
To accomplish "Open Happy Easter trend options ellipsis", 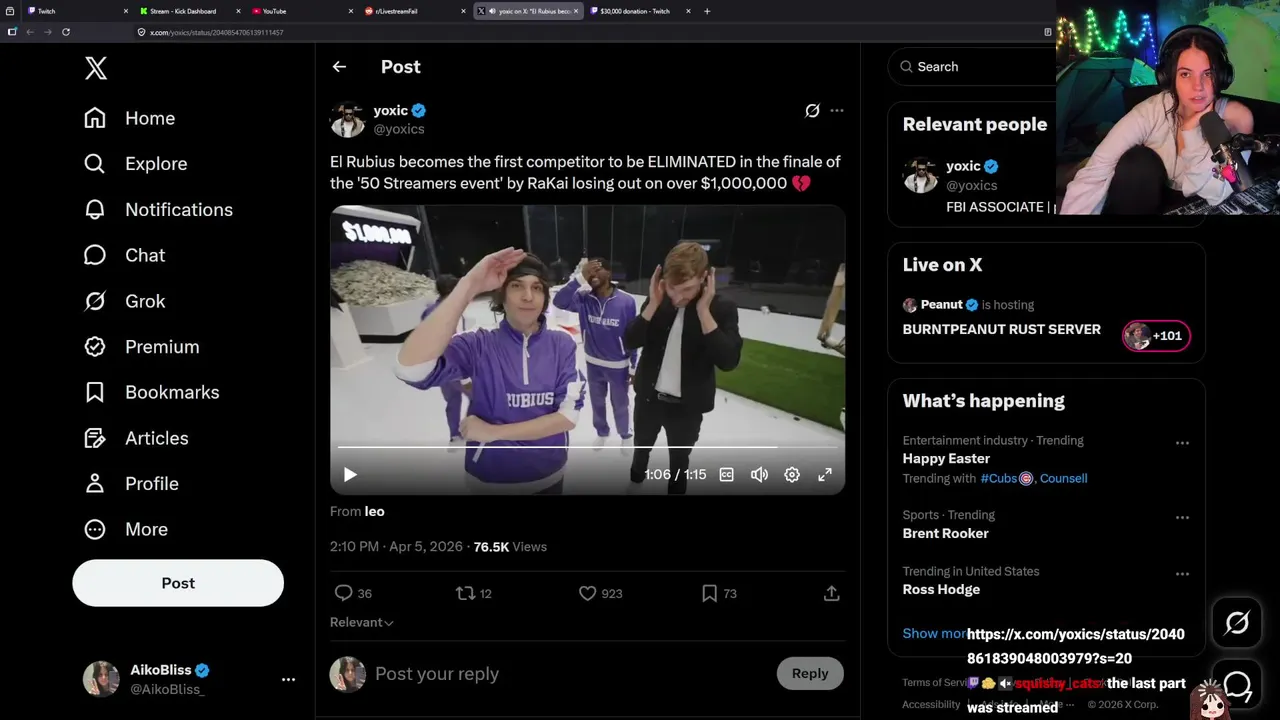I will pos(1182,443).
